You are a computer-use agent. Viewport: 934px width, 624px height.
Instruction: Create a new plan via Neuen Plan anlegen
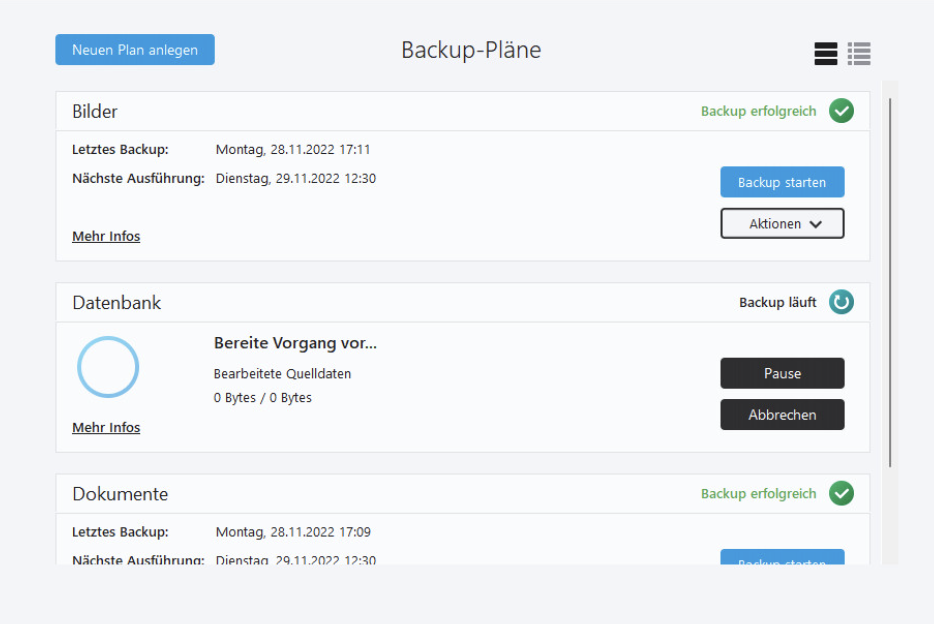click(x=134, y=49)
